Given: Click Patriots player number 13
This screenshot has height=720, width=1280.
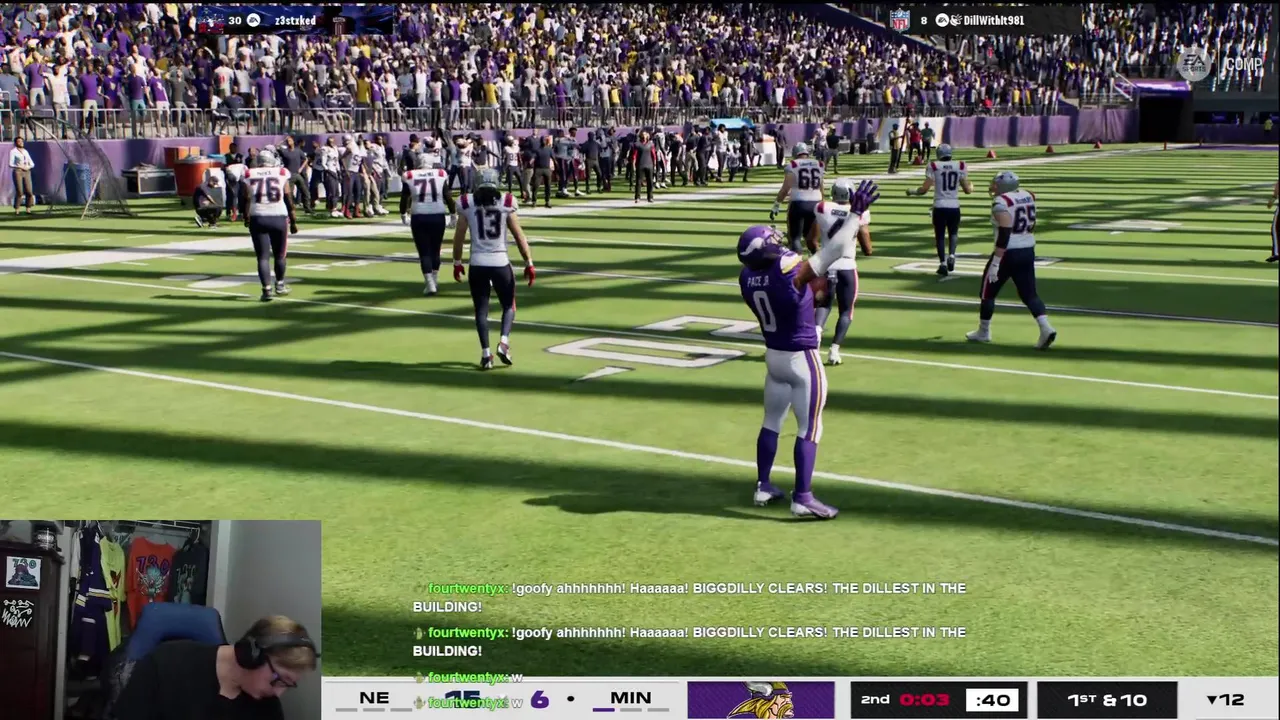Looking at the screenshot, I should point(491,270).
